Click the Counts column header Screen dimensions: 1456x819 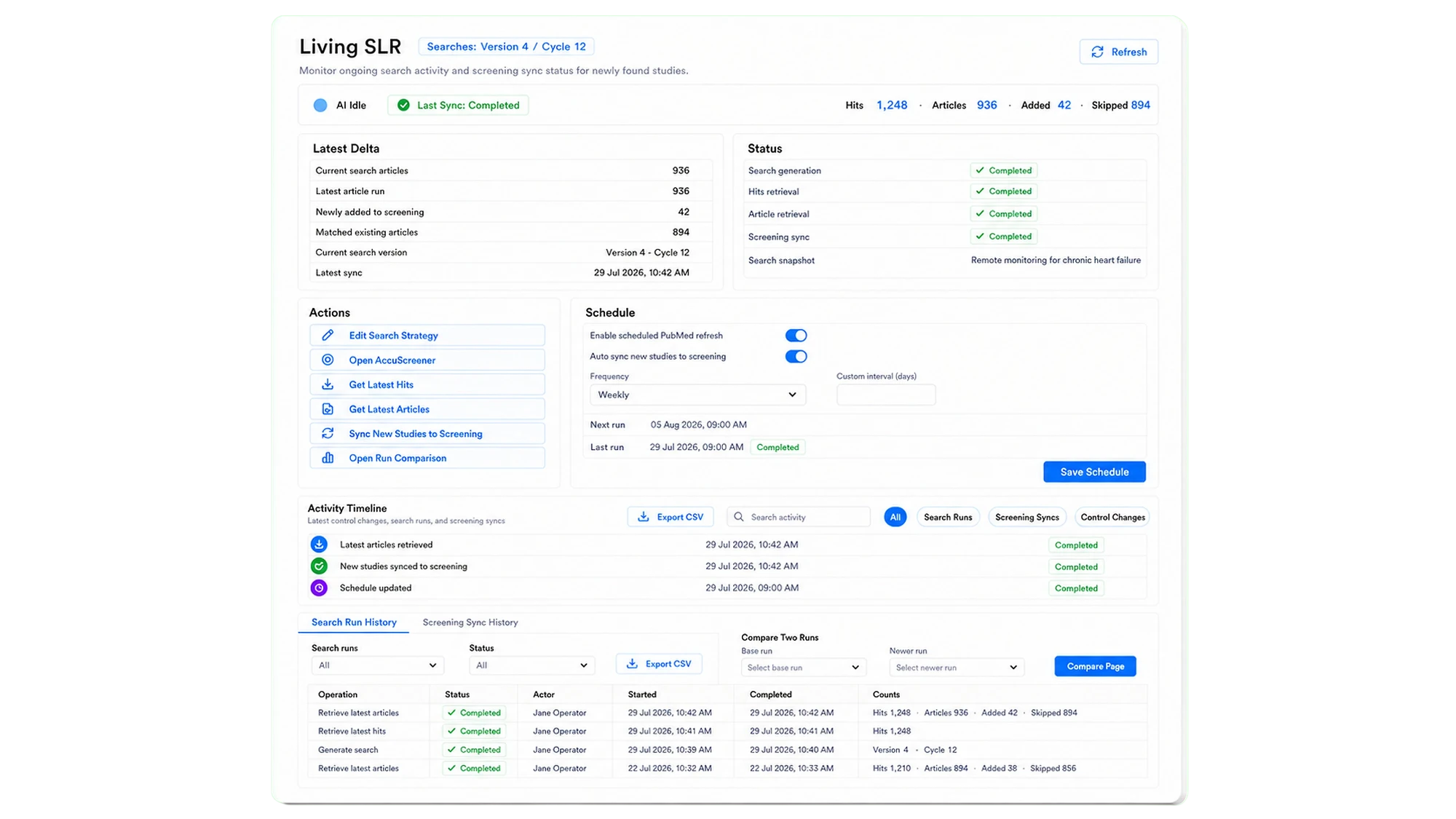pyautogui.click(x=886, y=695)
